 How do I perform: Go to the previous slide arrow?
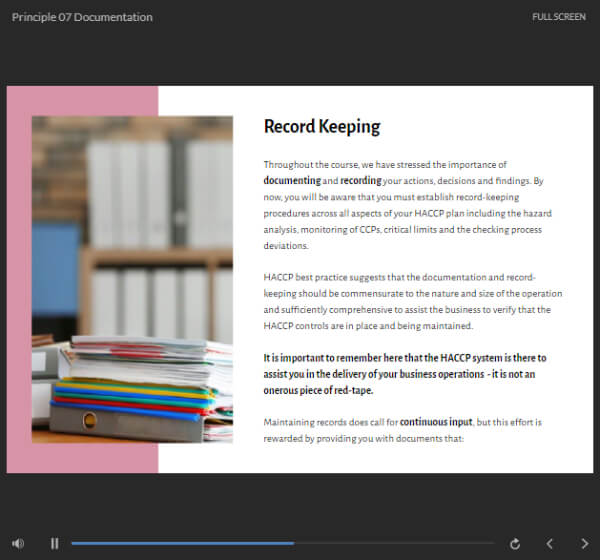[549, 543]
